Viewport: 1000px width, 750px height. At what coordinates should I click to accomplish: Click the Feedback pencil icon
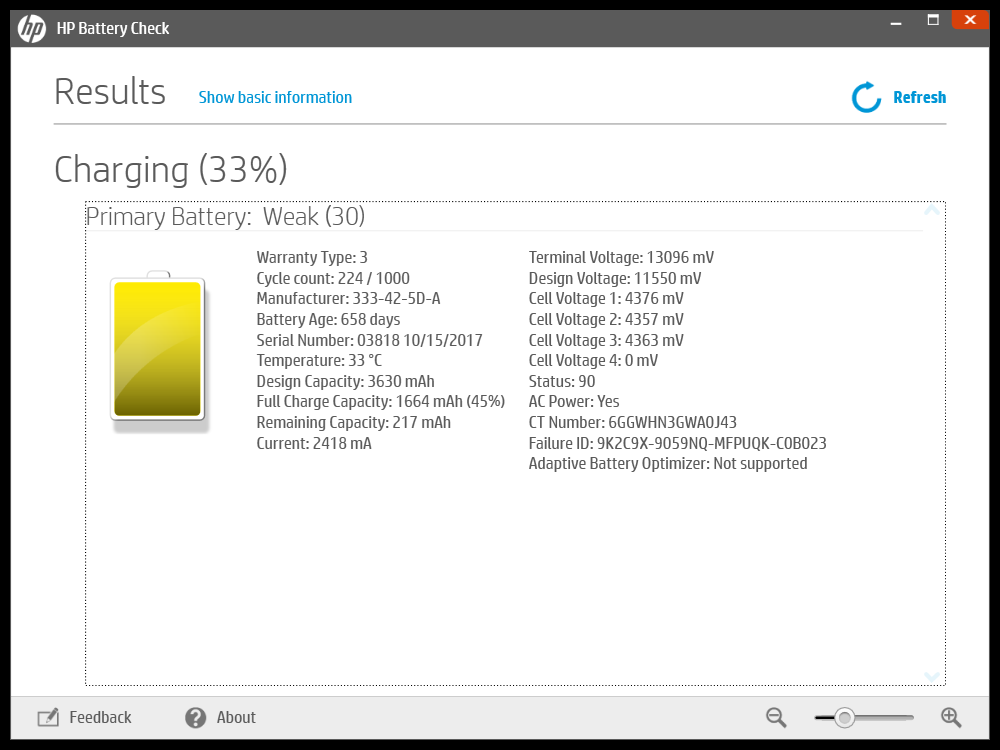pyautogui.click(x=48, y=717)
